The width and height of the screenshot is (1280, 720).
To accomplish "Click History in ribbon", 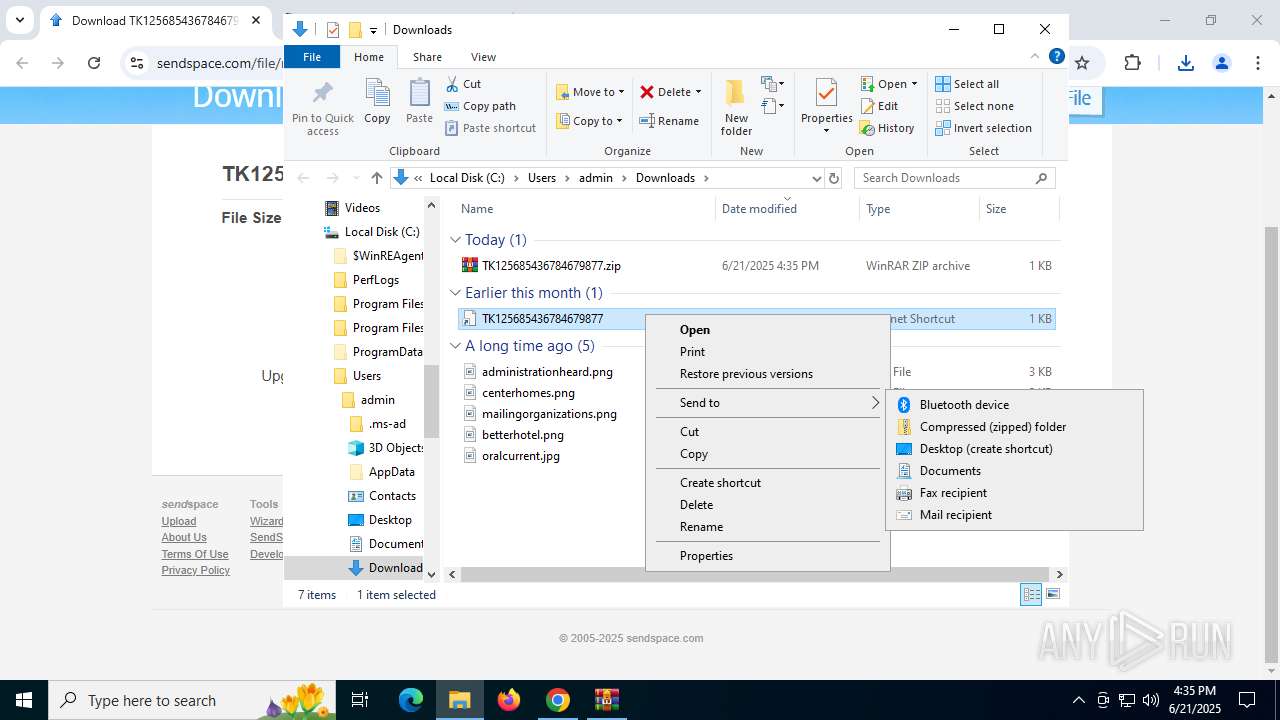I will 887,128.
